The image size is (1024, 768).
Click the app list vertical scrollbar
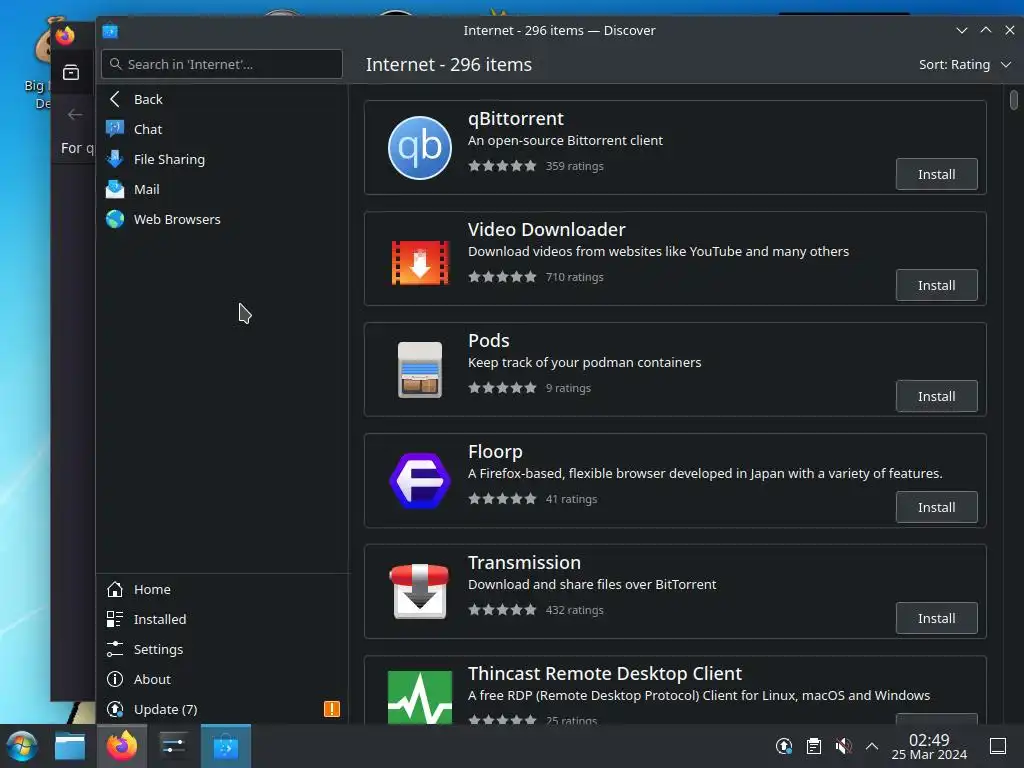tap(1014, 100)
